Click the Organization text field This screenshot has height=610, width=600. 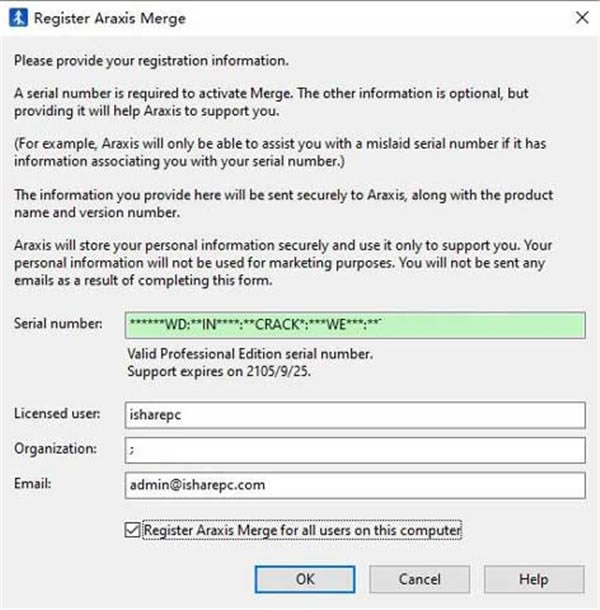point(355,450)
